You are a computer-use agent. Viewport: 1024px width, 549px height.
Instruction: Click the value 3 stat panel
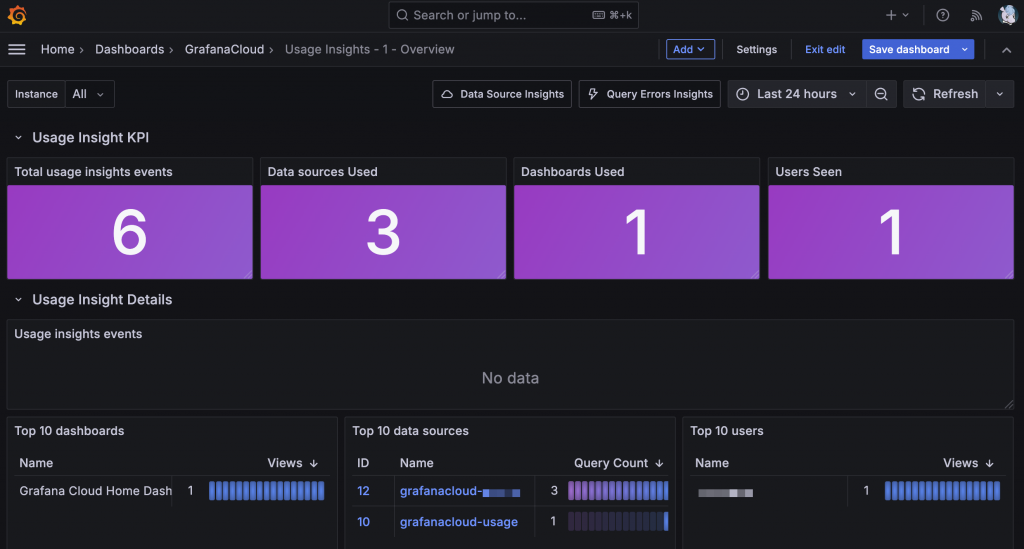point(383,232)
